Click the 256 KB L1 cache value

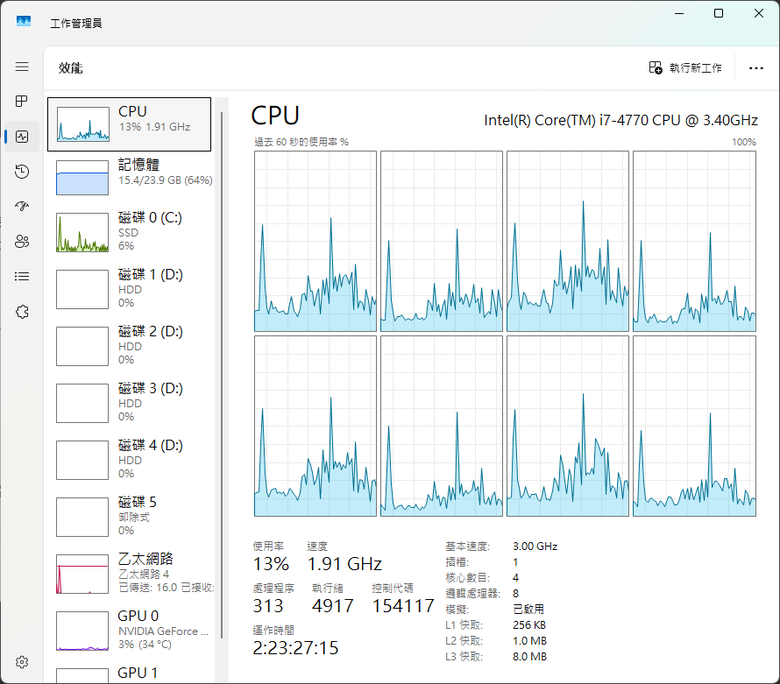[x=529, y=625]
